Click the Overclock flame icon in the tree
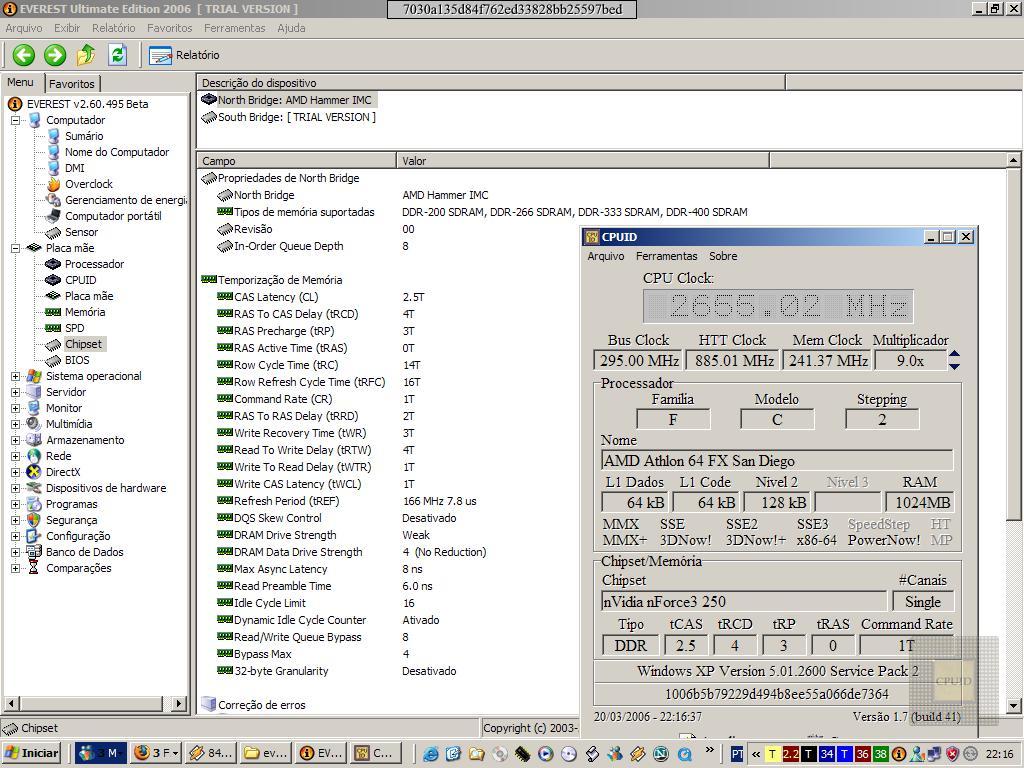 coord(54,184)
